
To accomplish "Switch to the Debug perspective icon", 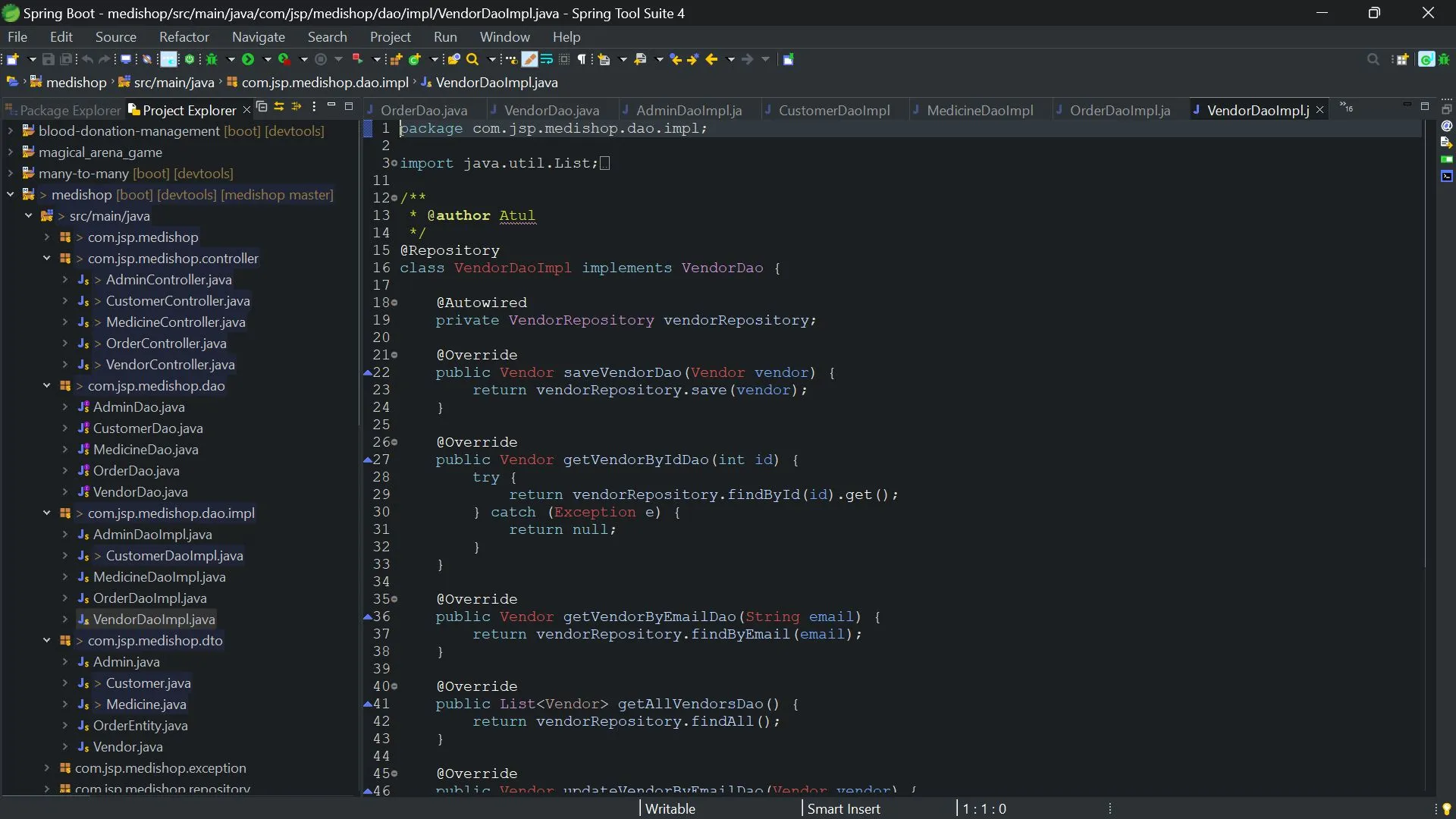I will click(1444, 60).
